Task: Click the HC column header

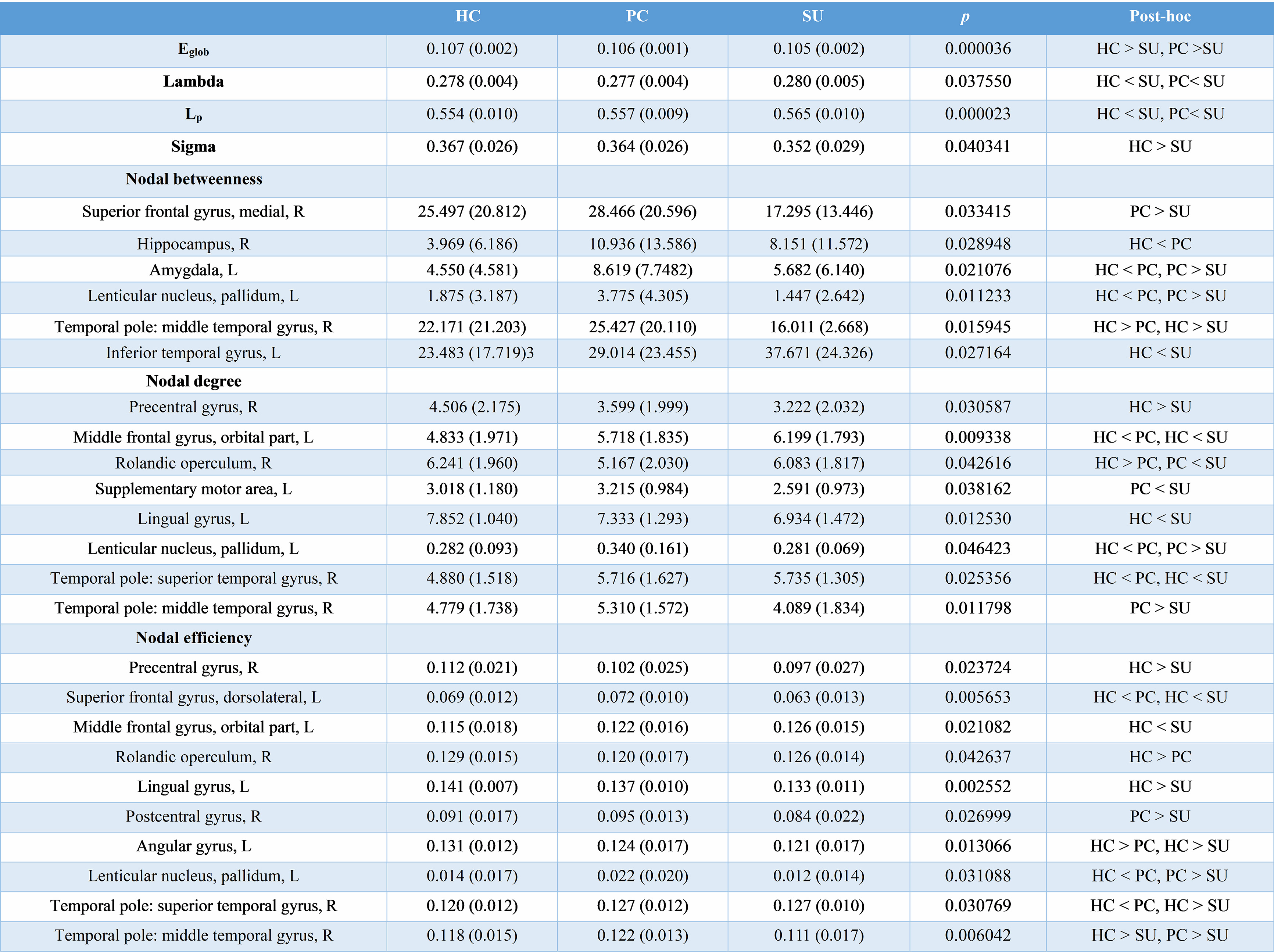Action: pyautogui.click(x=467, y=16)
